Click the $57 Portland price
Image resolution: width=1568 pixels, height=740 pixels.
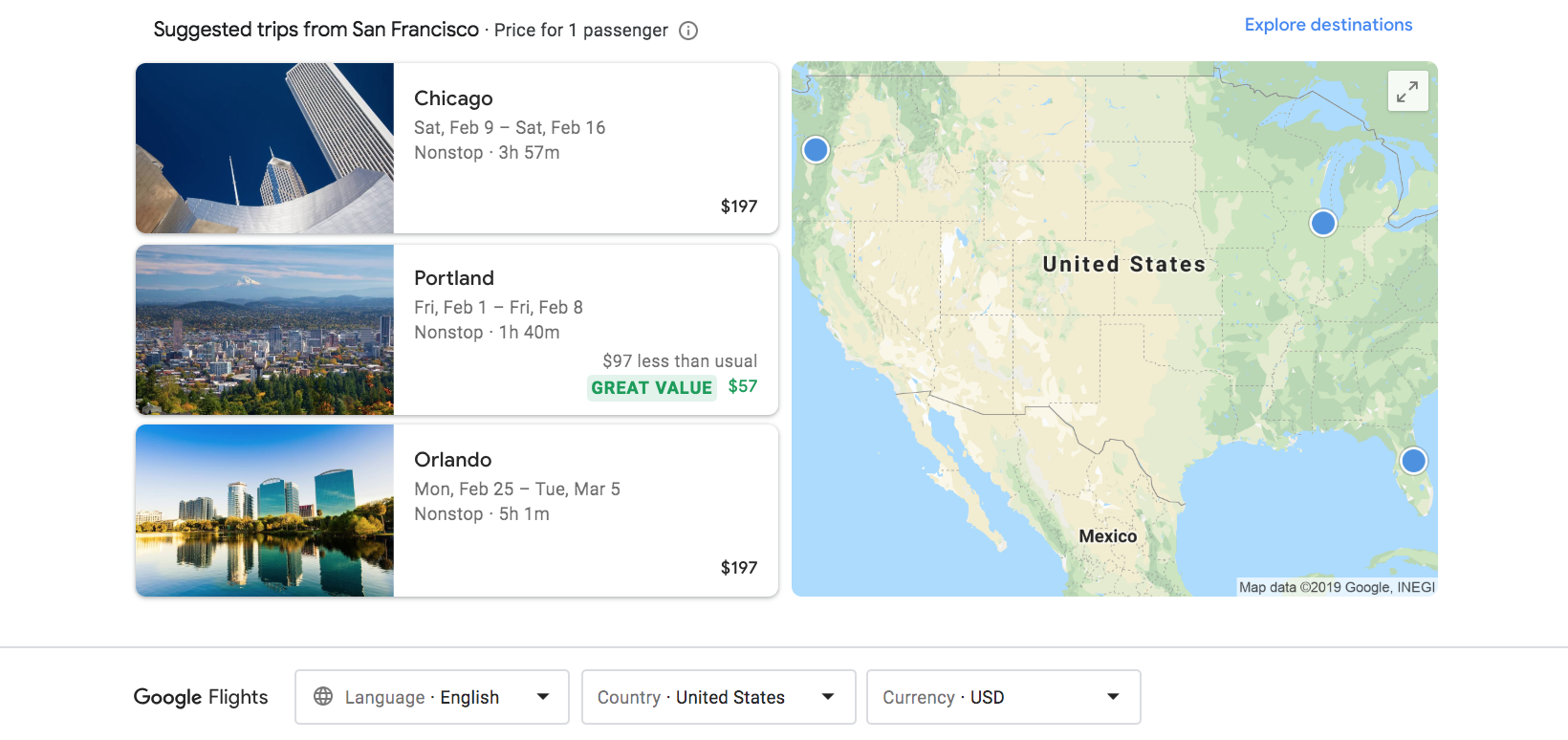tap(743, 386)
